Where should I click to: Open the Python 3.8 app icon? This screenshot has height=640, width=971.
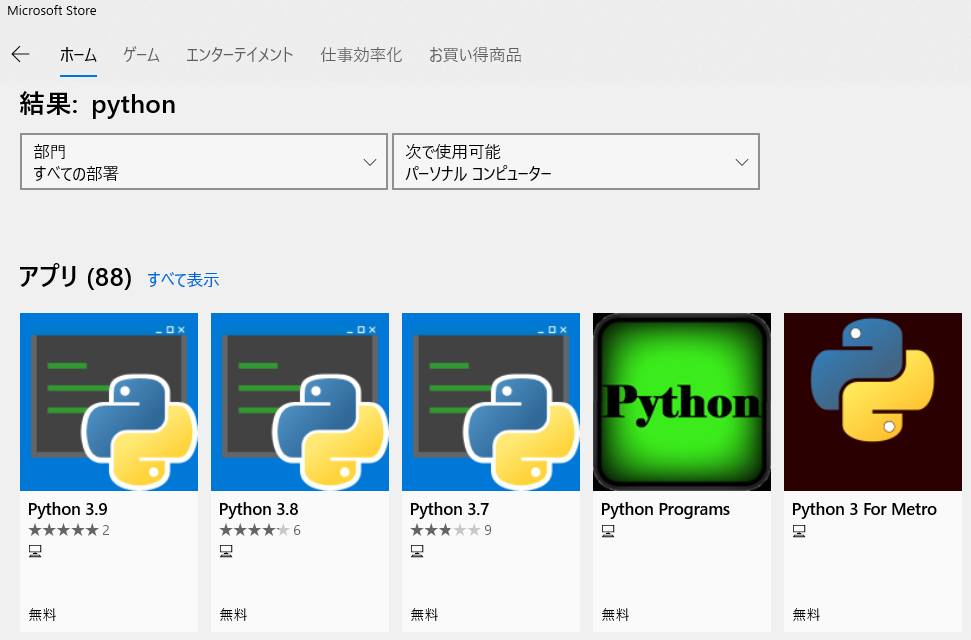click(x=300, y=402)
